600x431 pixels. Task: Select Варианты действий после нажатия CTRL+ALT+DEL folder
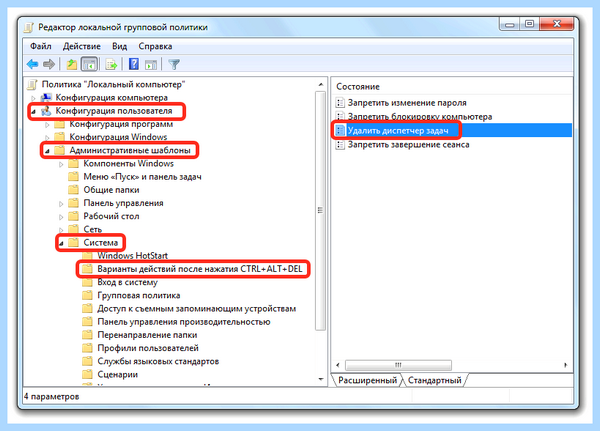click(200, 269)
